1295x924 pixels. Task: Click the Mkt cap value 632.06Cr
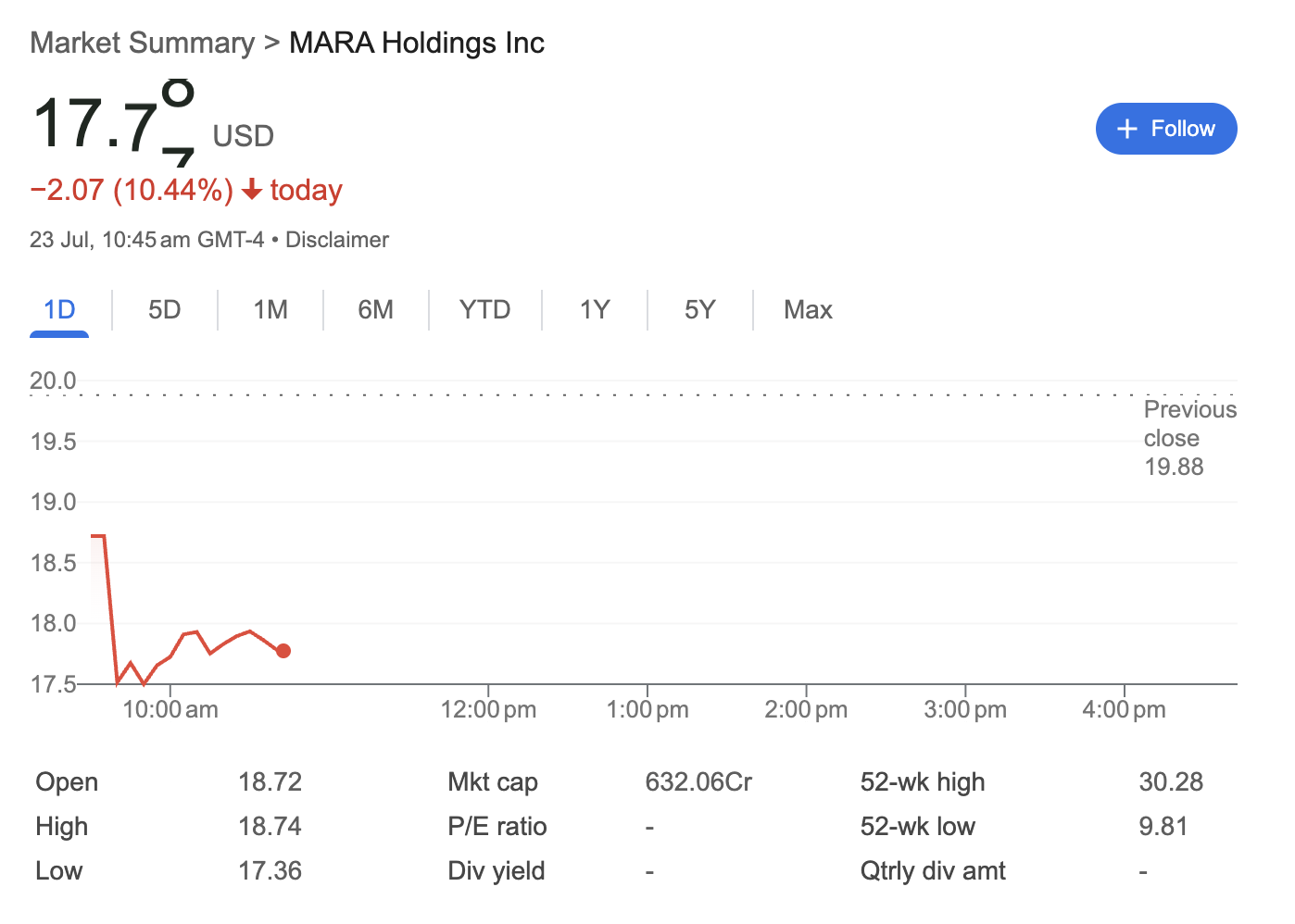(x=698, y=782)
